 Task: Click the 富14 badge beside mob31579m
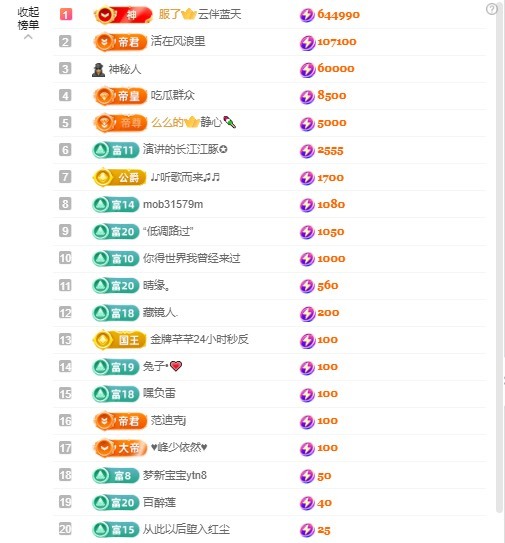116,204
